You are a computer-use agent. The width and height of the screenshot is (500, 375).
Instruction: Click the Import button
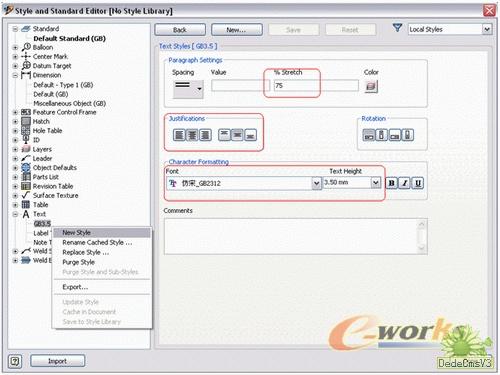point(57,361)
